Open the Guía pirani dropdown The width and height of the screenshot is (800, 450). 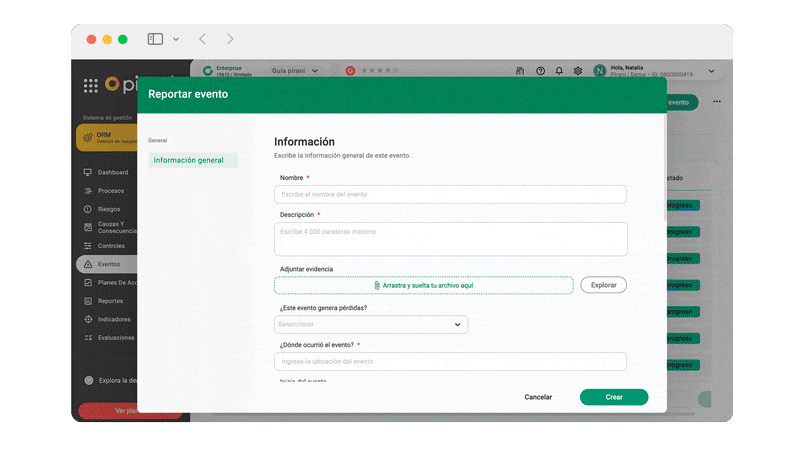point(295,71)
